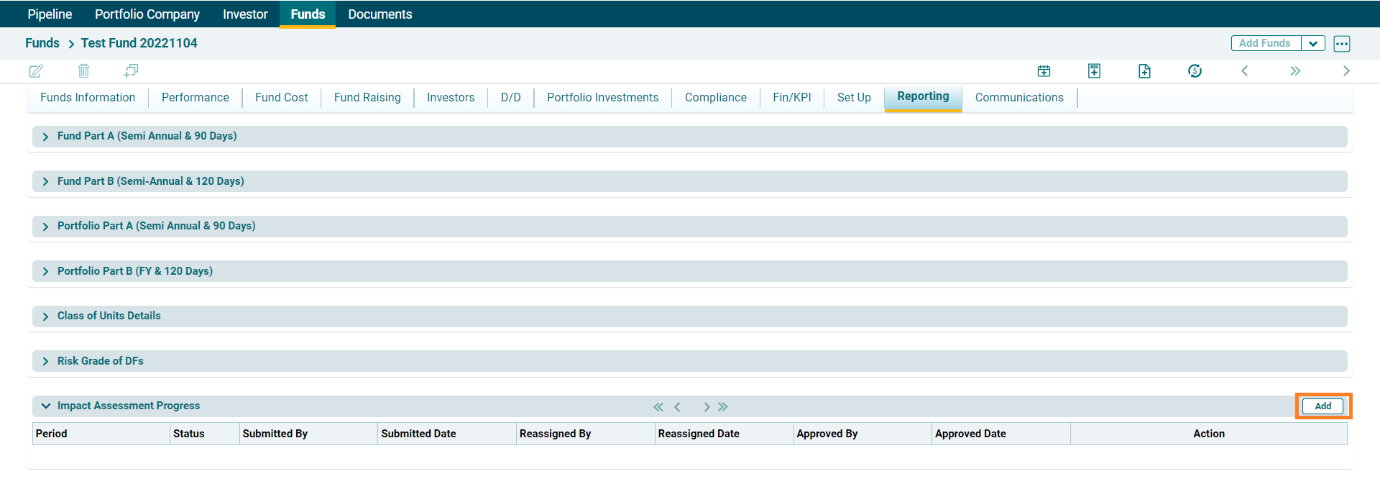Open the Portfolio Company menu

[147, 14]
